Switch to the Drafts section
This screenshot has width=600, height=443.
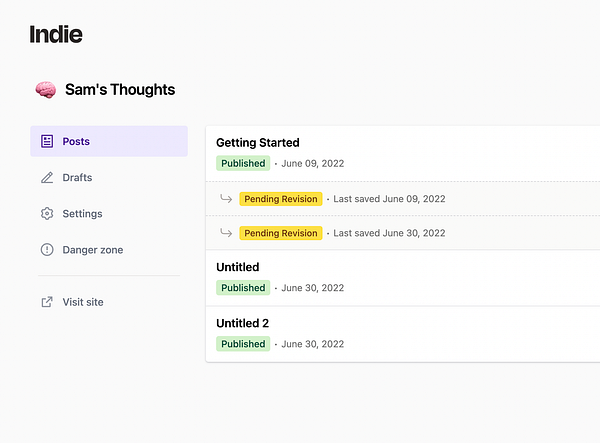(77, 178)
